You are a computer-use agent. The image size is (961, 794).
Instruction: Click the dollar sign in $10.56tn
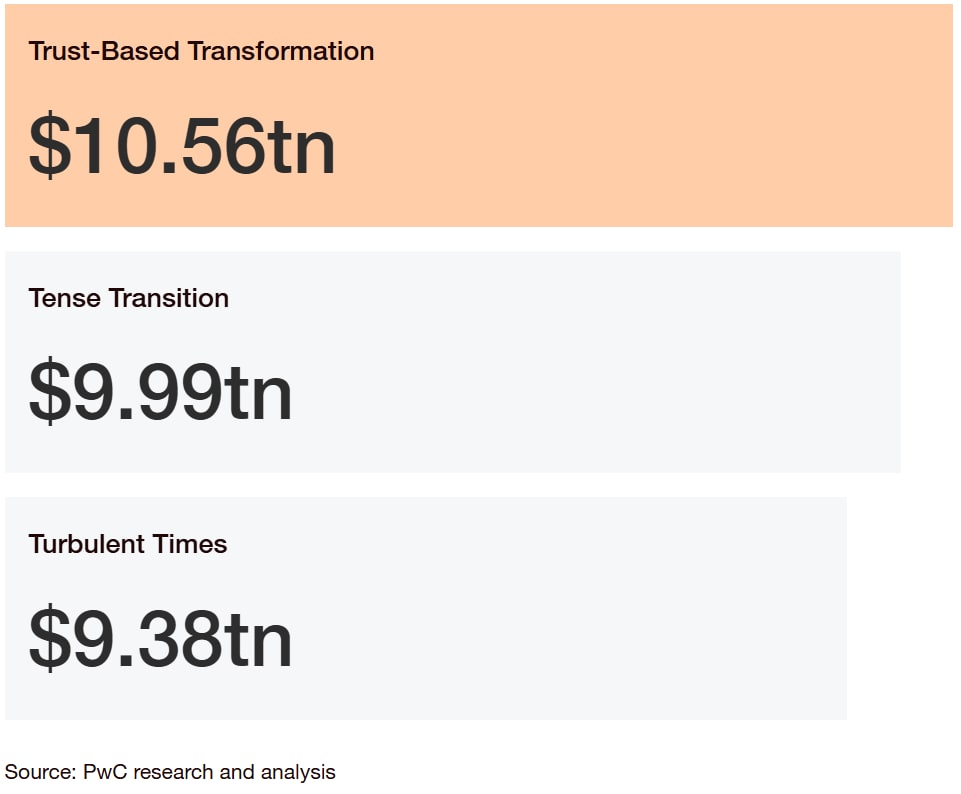coord(49,146)
